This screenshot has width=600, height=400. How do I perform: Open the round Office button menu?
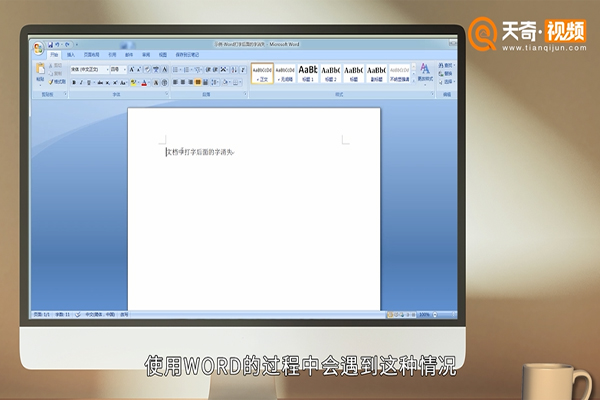(38, 48)
